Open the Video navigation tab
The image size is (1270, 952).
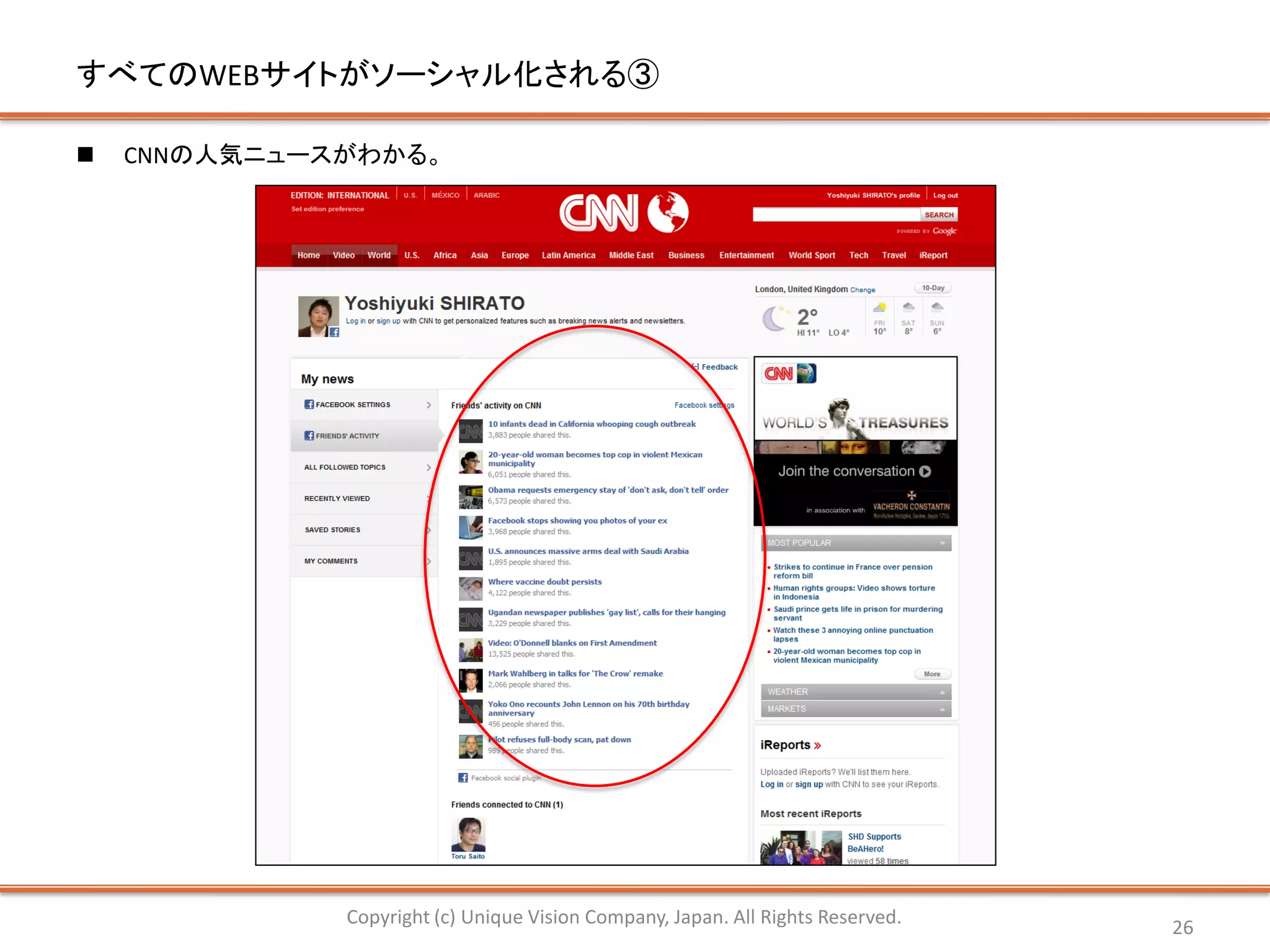tap(344, 255)
